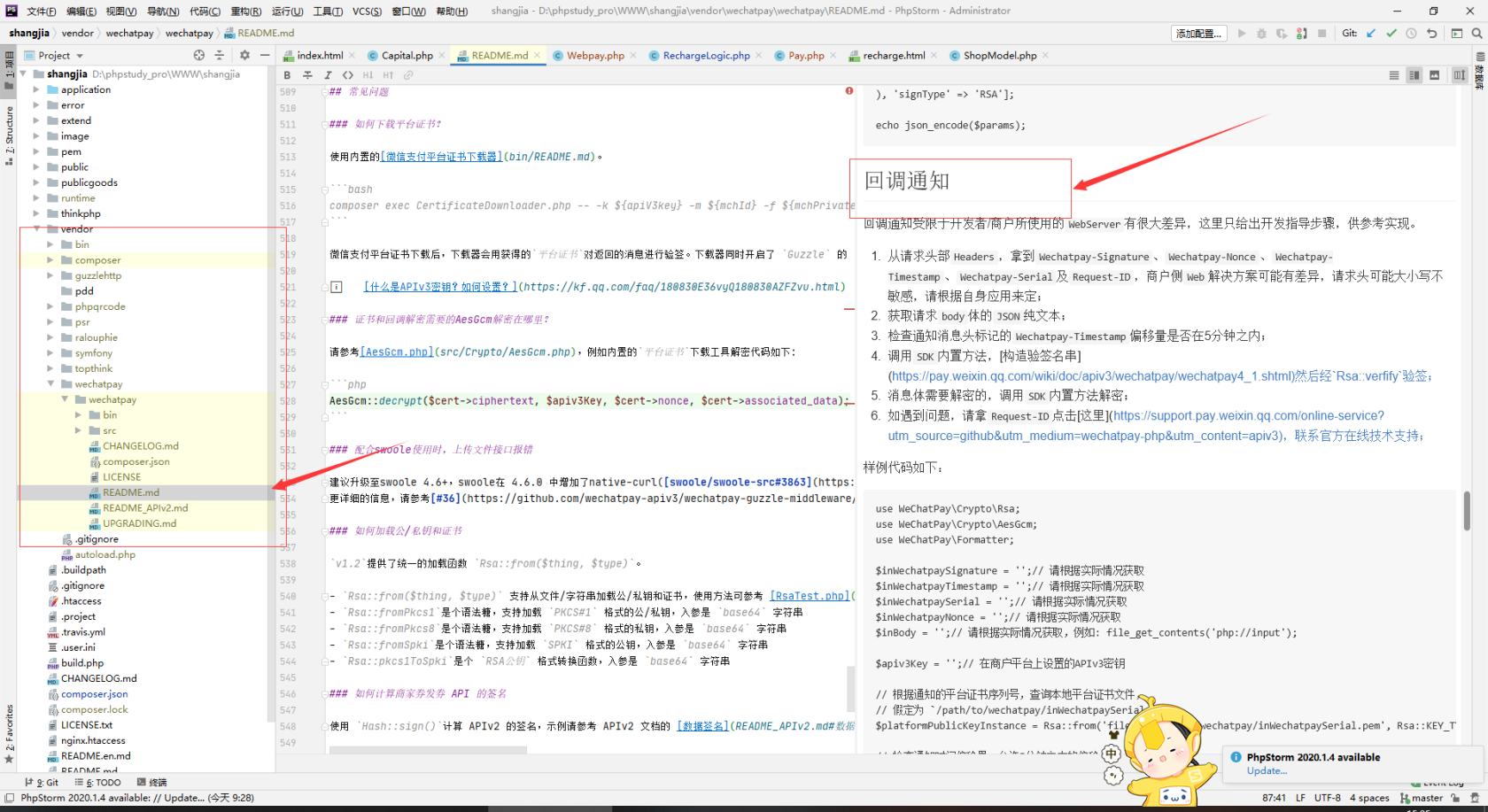Click the editor horizontal scrollbar thumb
Viewport: 1488px width, 812px height.
[428, 750]
